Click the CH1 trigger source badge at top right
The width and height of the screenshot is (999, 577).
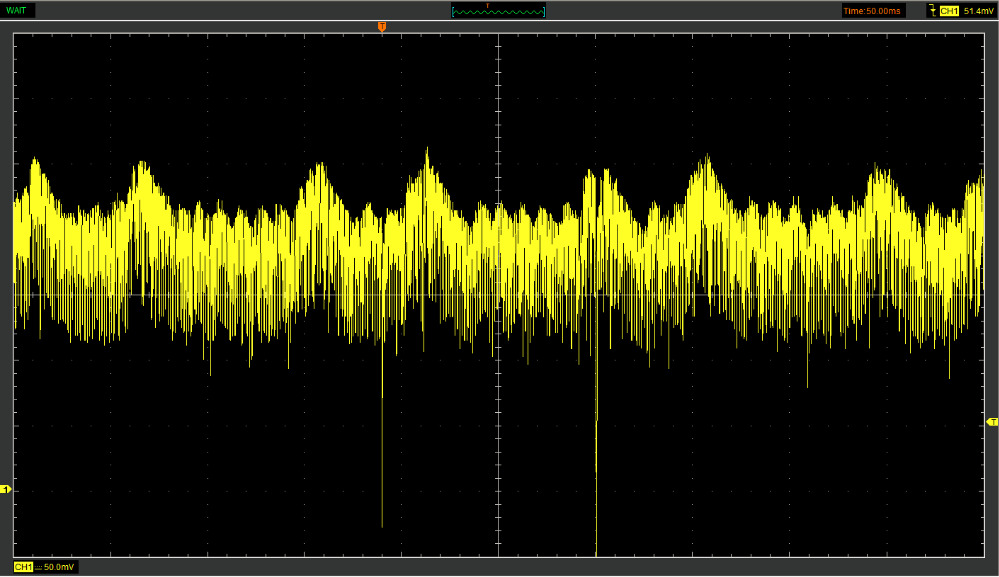[x=950, y=11]
